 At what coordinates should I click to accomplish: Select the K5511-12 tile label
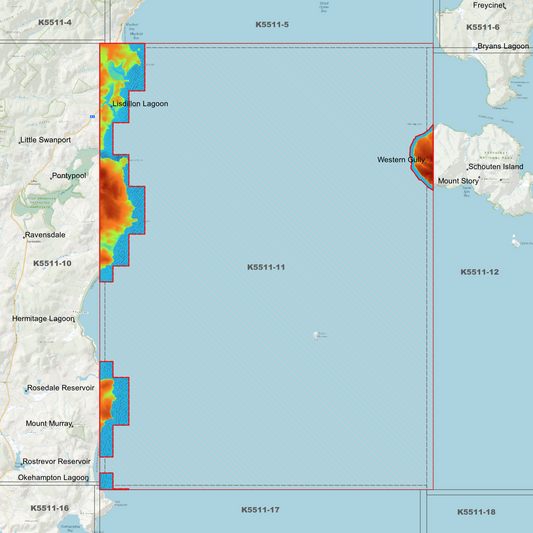click(480, 272)
